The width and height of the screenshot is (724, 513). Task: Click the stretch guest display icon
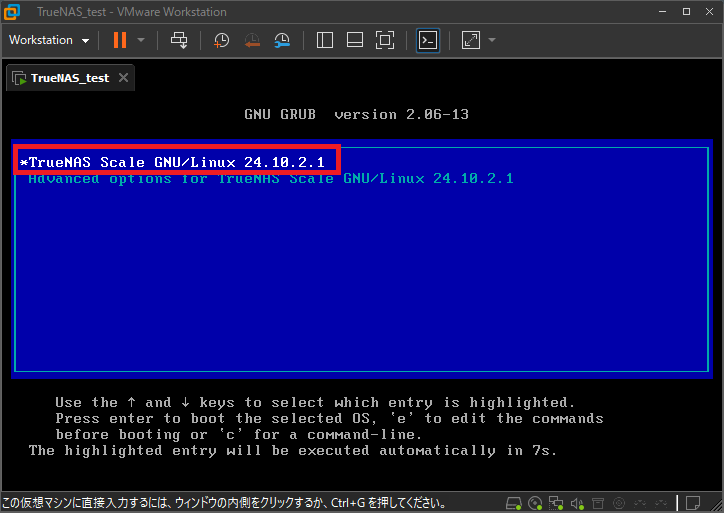[471, 40]
